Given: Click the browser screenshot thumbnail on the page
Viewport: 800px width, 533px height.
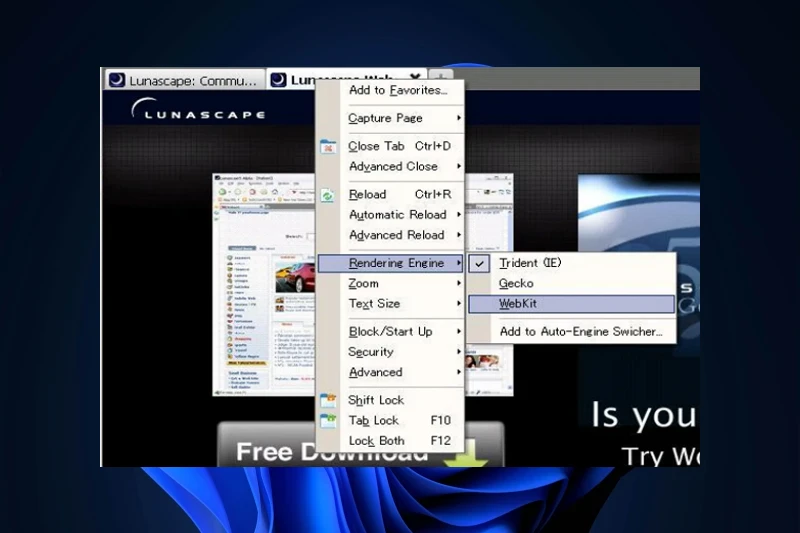Looking at the screenshot, I should coord(263,285).
